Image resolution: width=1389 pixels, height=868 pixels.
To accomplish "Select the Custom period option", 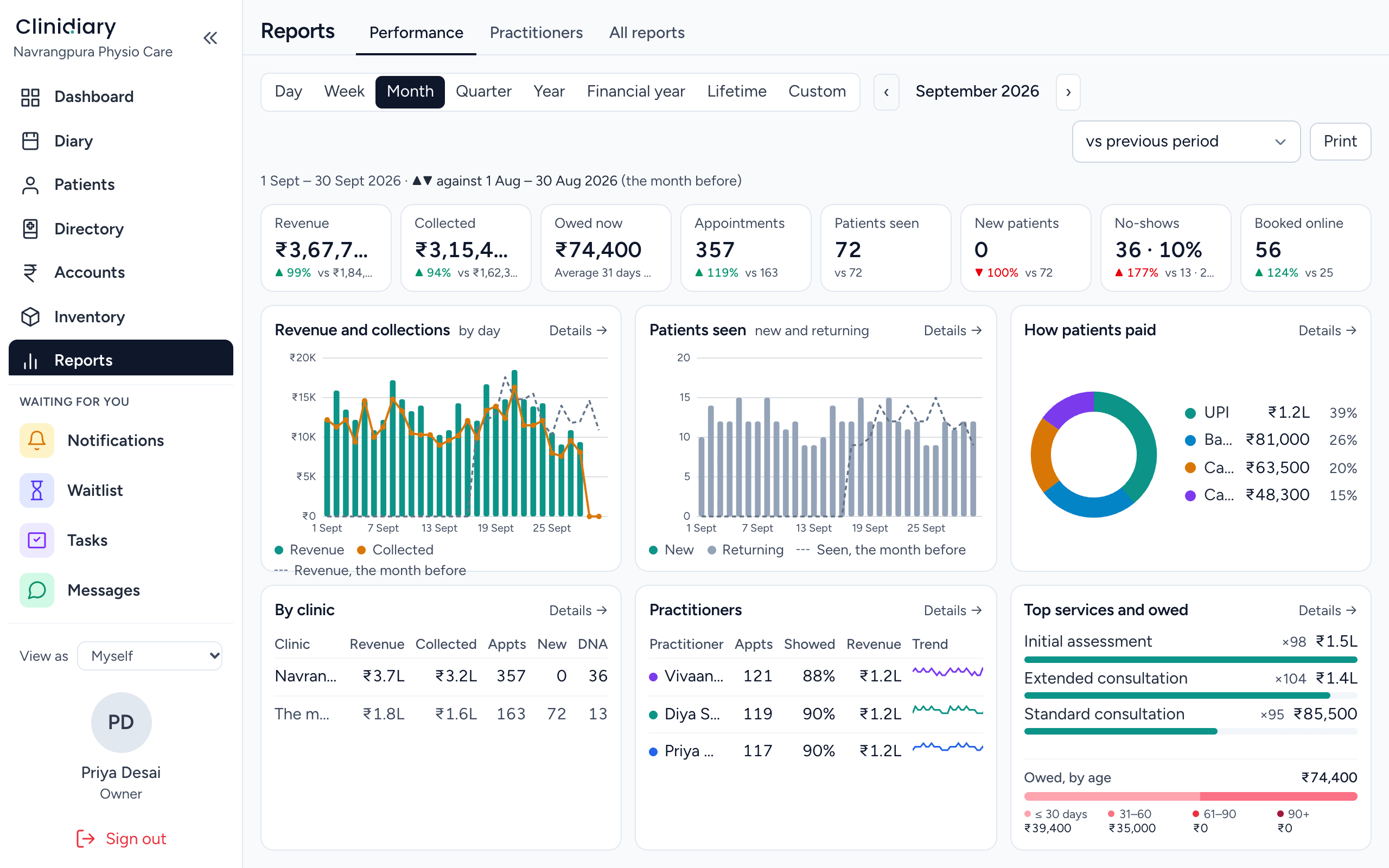I will [x=817, y=92].
